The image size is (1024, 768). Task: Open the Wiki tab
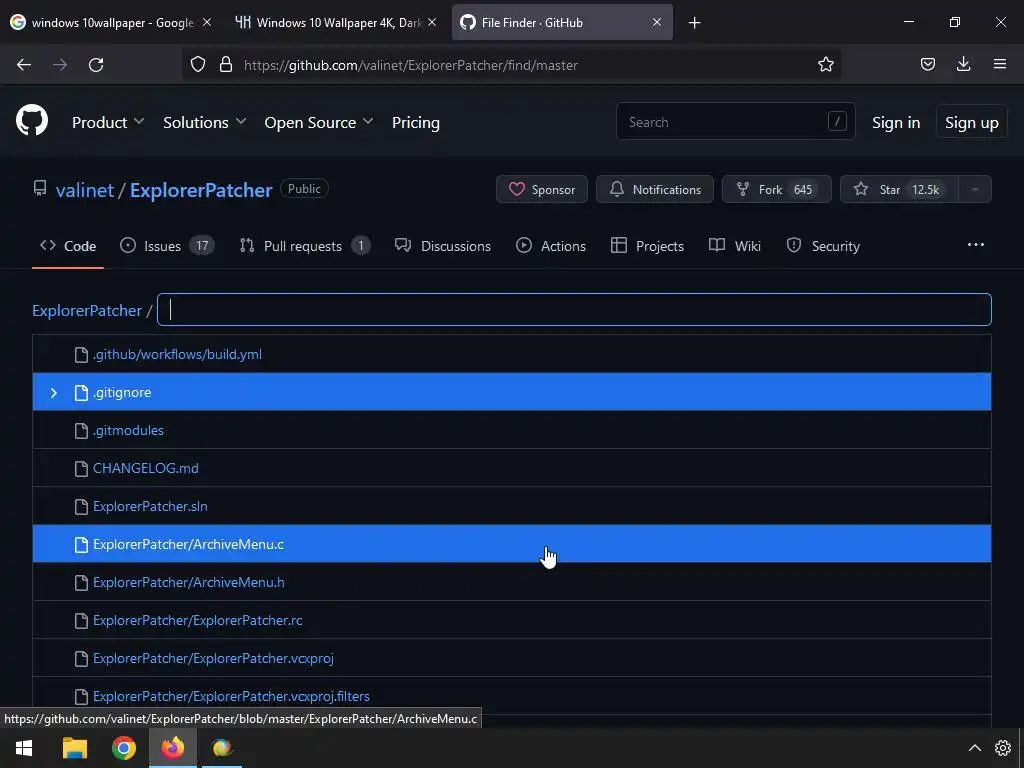735,246
